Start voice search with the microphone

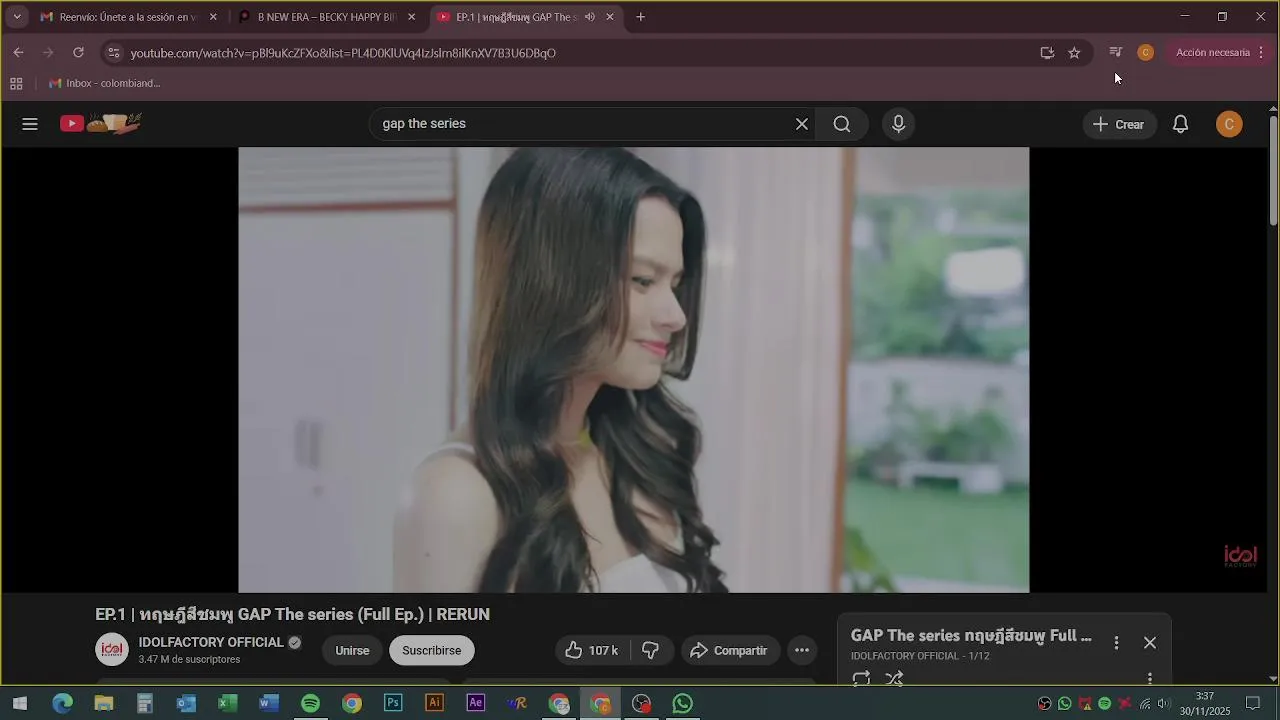898,124
